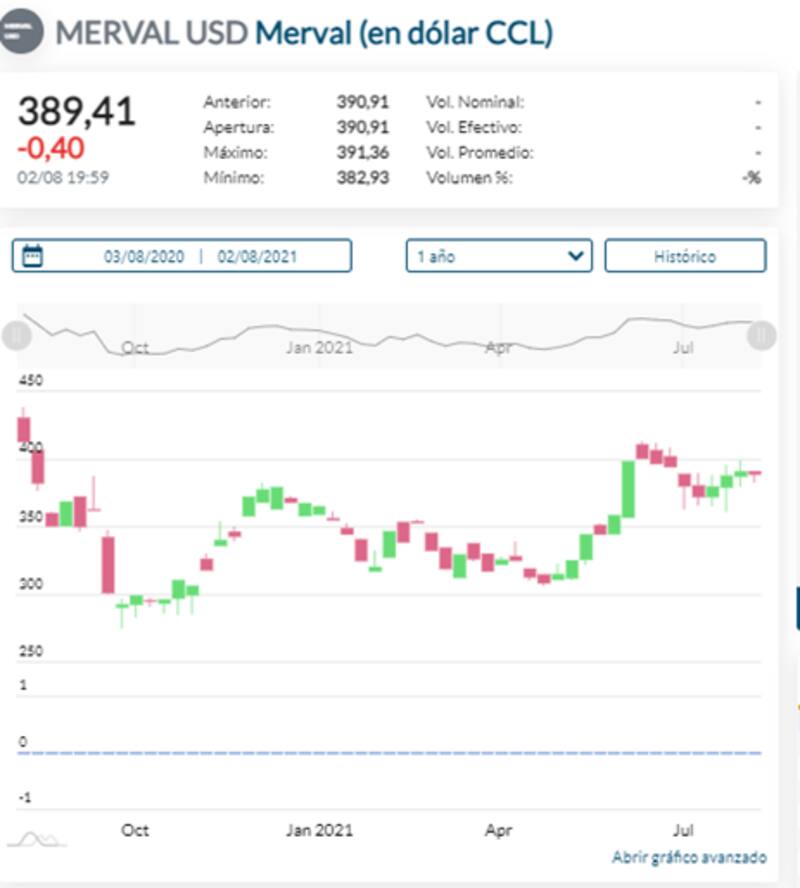The width and height of the screenshot is (800, 888).
Task: Select the end date 02/08/2021
Action: point(257,256)
